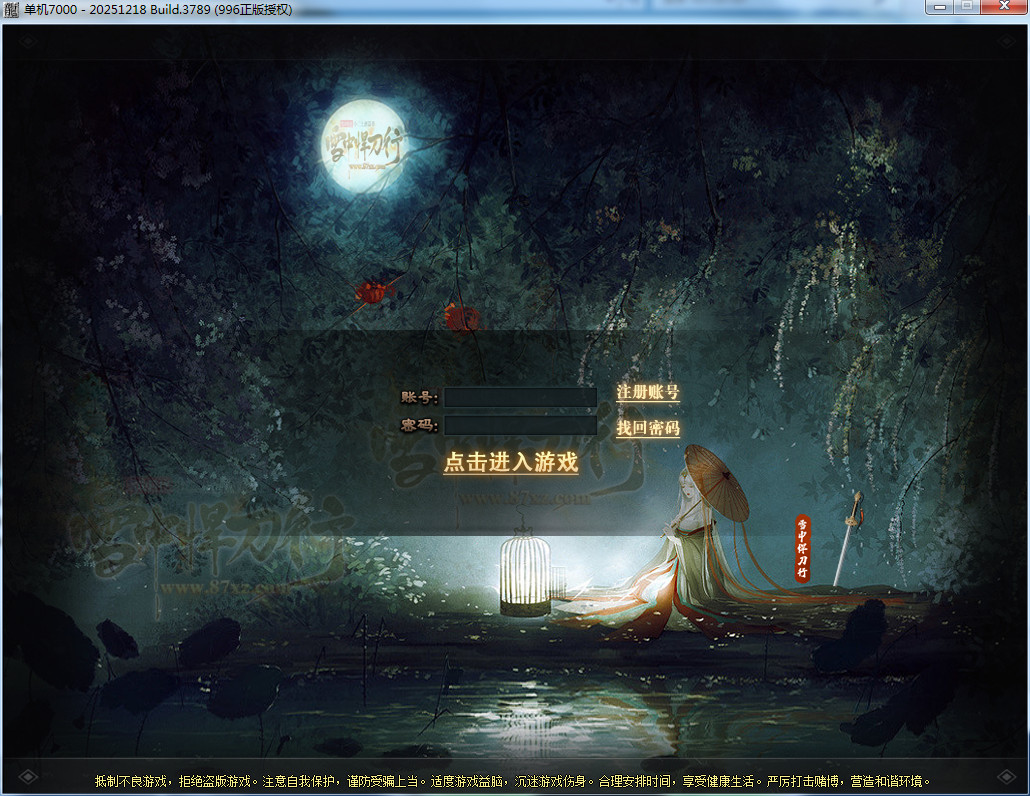This screenshot has height=796, width=1030.
Task: Click the 密码 label beside the password field
Action: click(419, 426)
